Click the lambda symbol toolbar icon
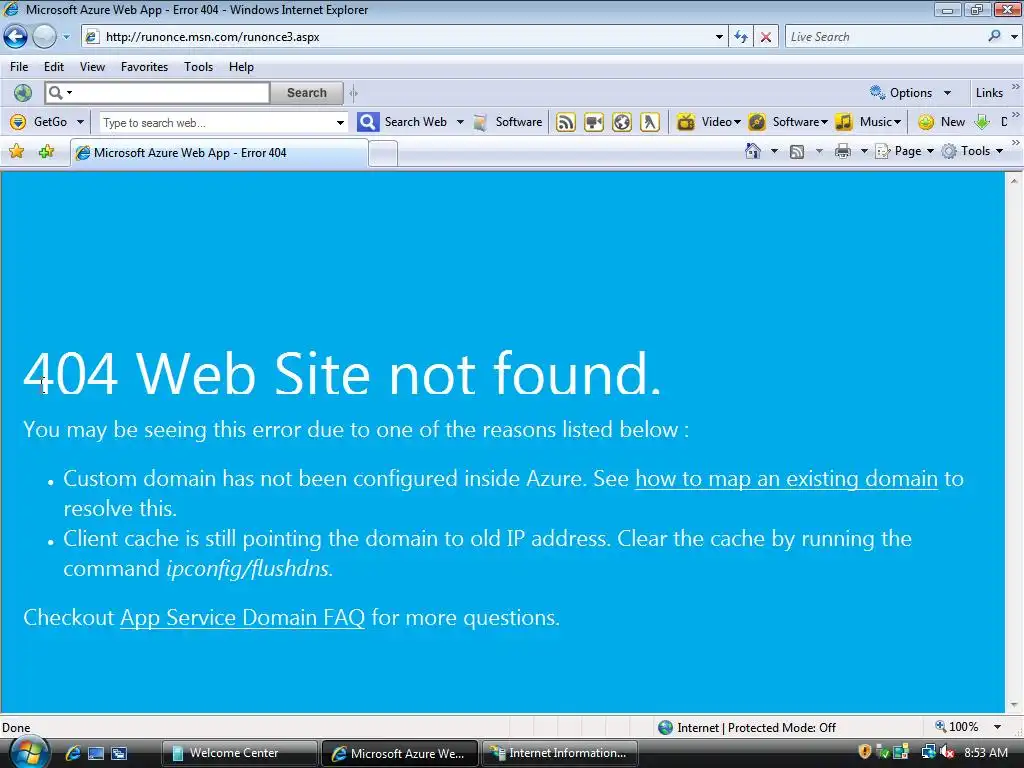 click(650, 122)
